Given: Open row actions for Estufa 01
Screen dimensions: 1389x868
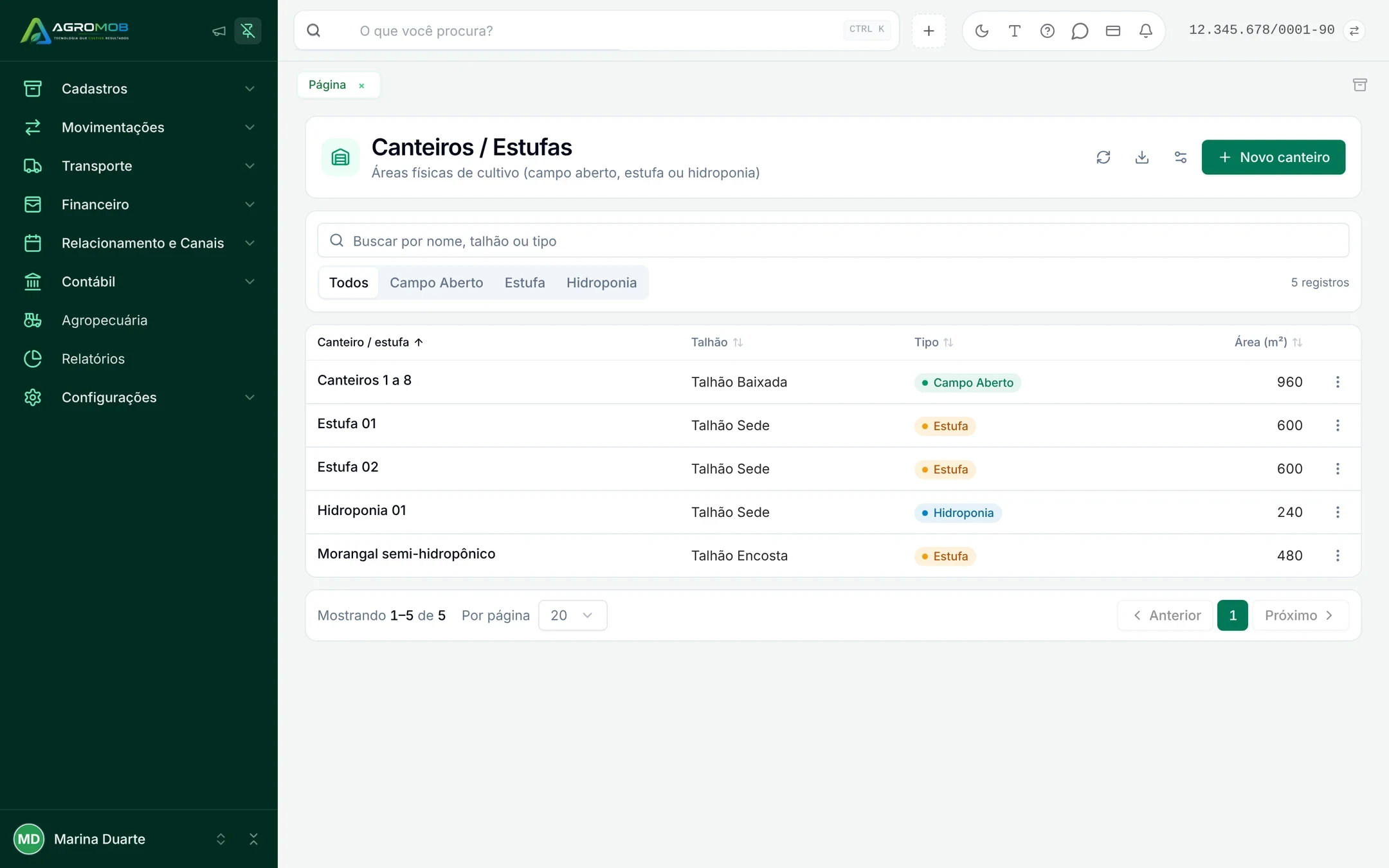Looking at the screenshot, I should [x=1338, y=426].
